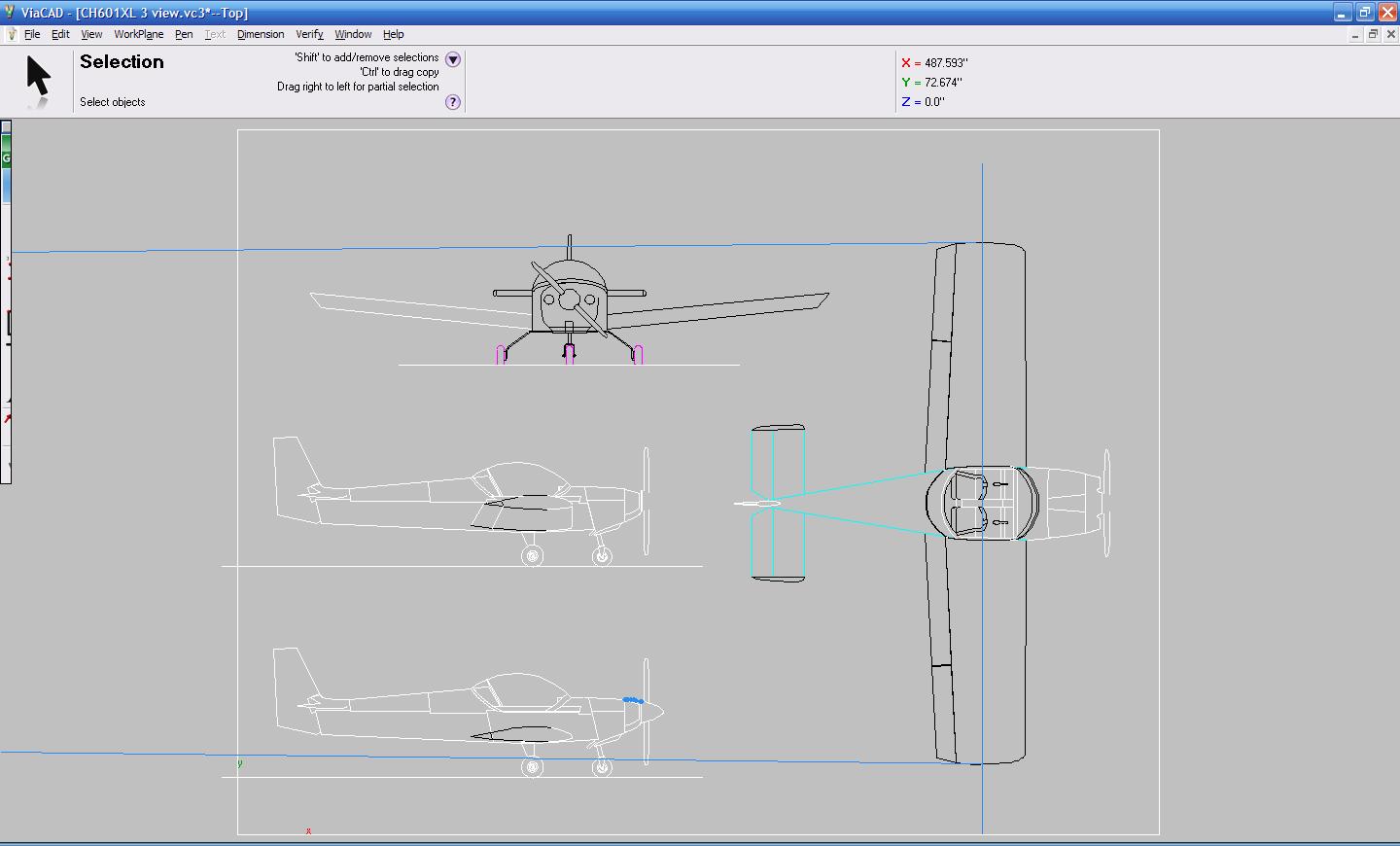Click the X coordinate value field

(946, 63)
